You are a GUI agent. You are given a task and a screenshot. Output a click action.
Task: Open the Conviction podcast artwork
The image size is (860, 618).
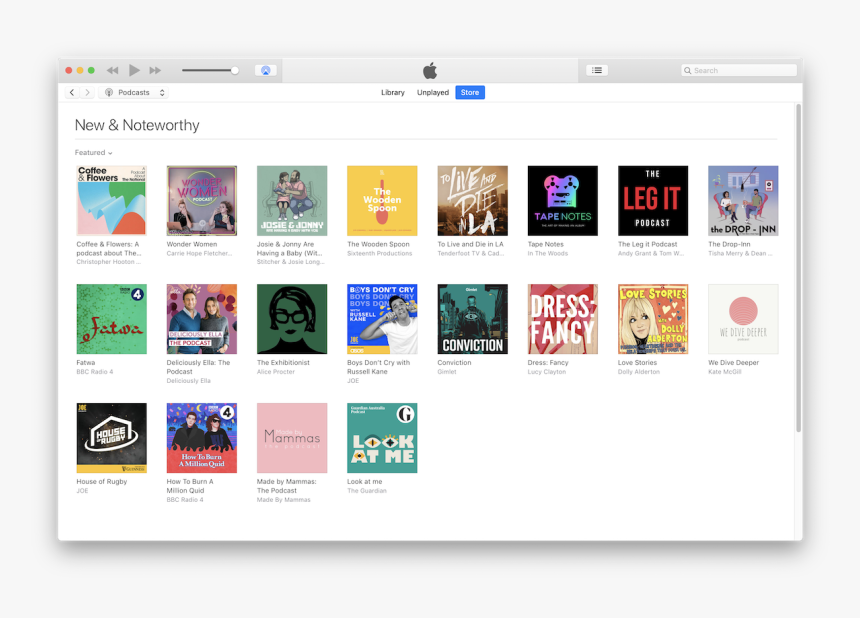[x=472, y=319]
